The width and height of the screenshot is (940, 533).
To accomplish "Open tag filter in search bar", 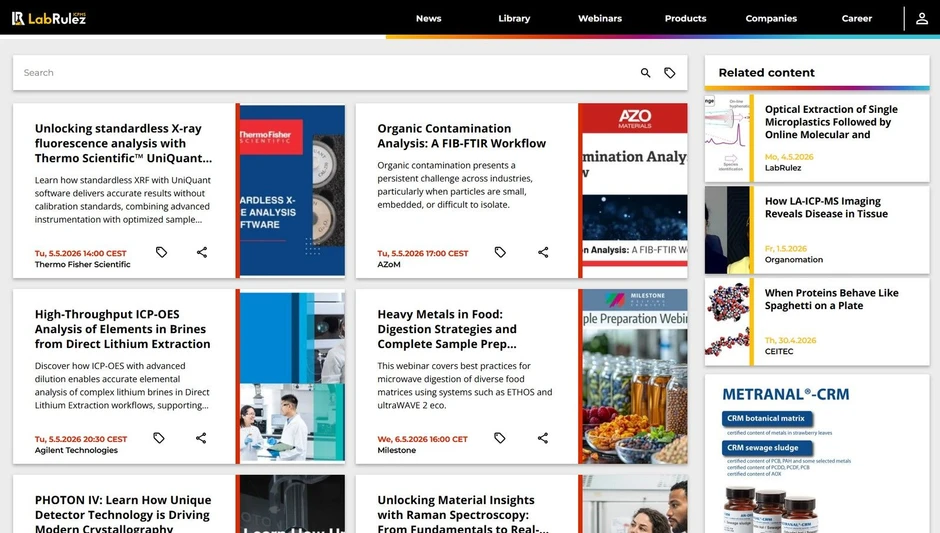I will coord(670,73).
